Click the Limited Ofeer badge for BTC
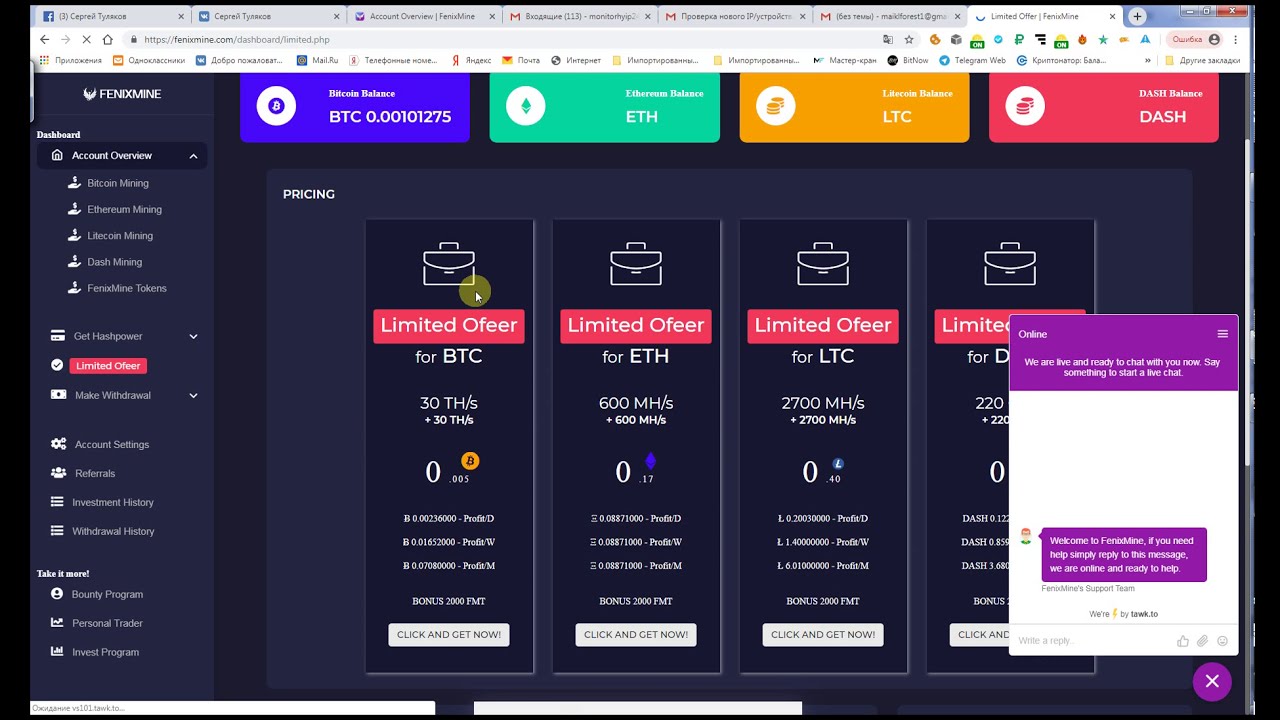The width and height of the screenshot is (1280, 720). click(449, 325)
